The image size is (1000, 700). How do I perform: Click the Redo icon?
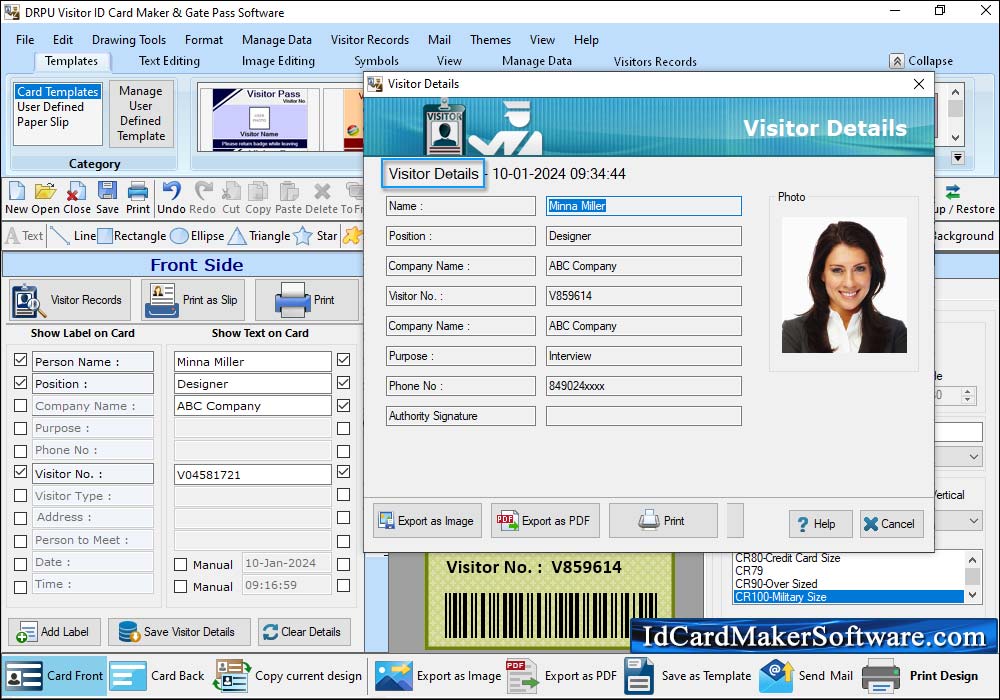point(202,198)
